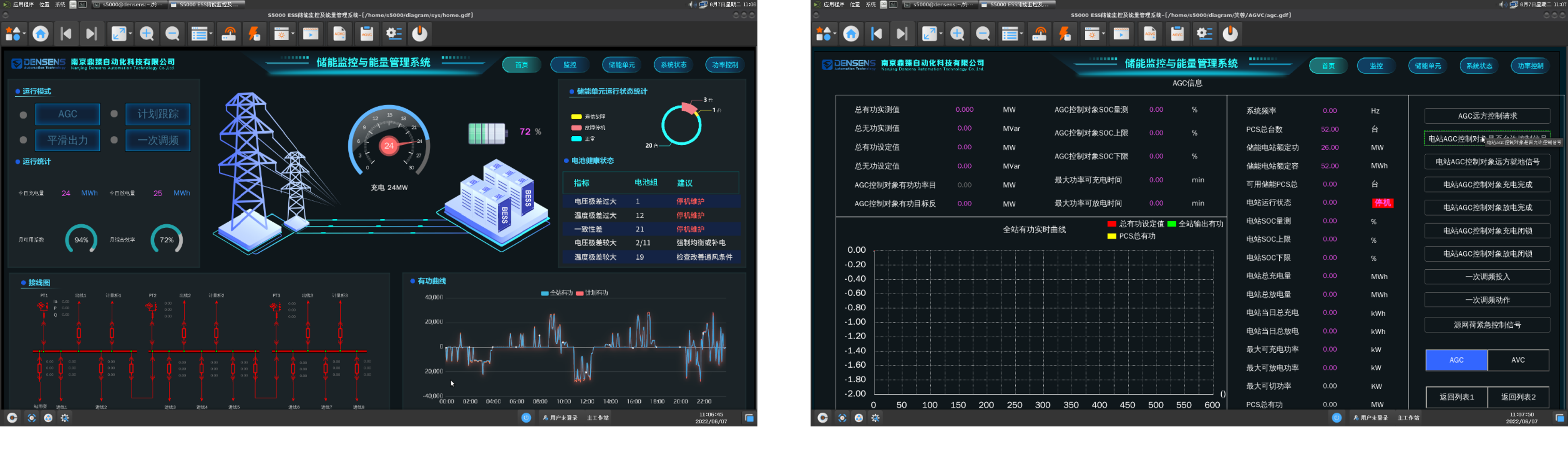Click gear icon in agc.gdf bottom status bar

tap(875, 418)
